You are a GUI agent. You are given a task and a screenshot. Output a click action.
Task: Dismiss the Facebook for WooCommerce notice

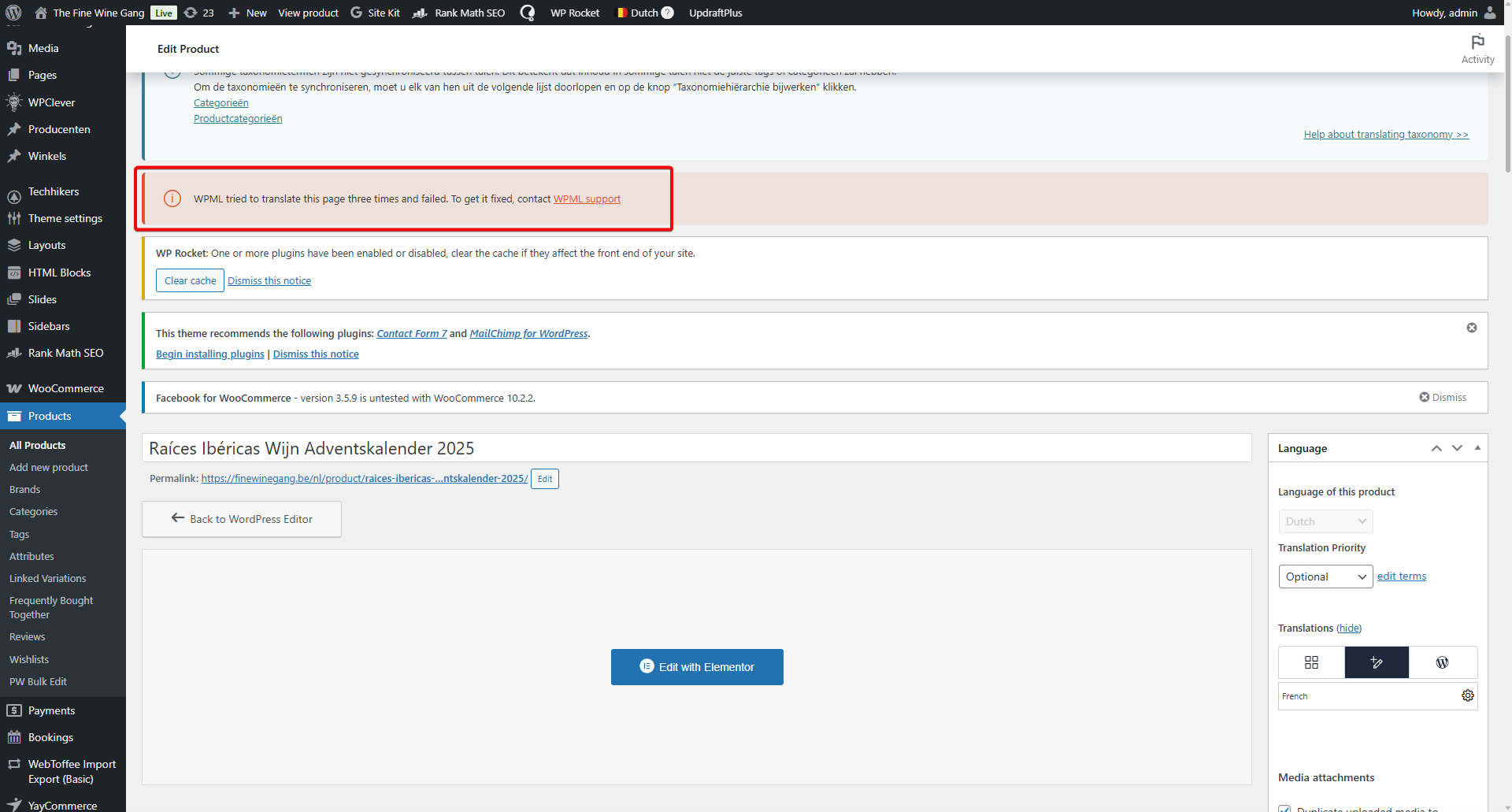(x=1443, y=398)
